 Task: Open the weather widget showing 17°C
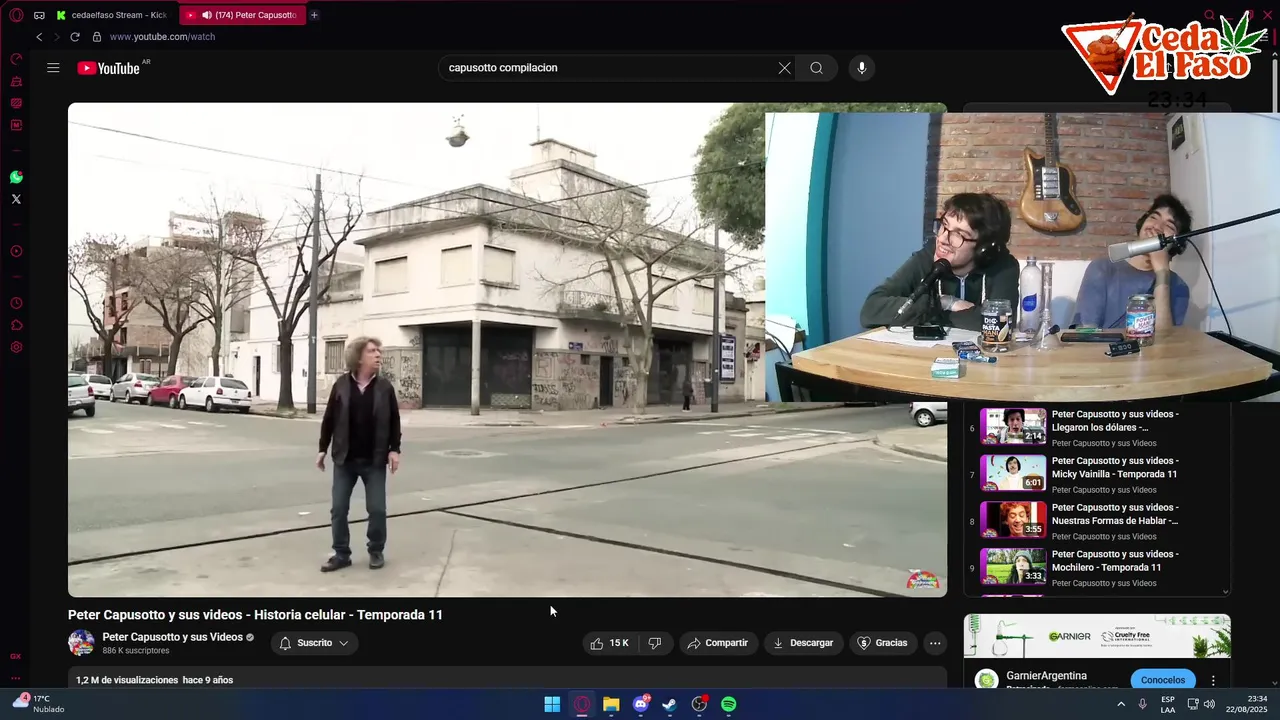38,704
